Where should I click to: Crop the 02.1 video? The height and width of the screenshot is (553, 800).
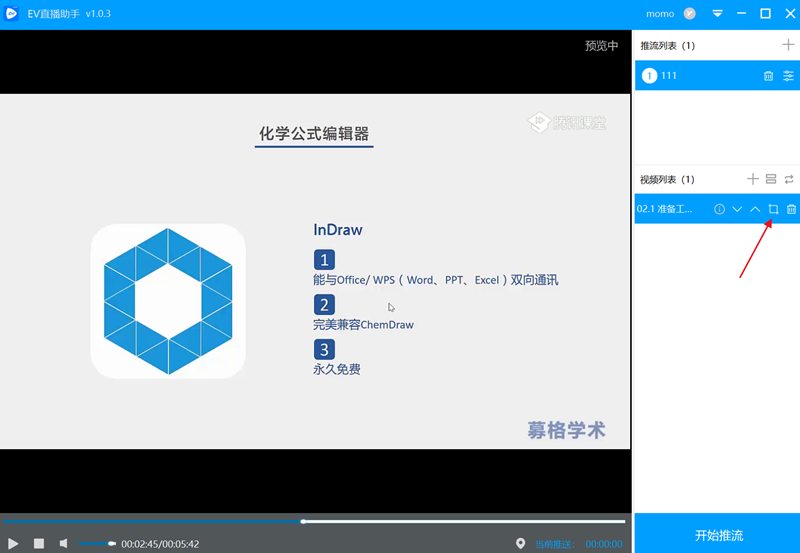pyautogui.click(x=773, y=209)
